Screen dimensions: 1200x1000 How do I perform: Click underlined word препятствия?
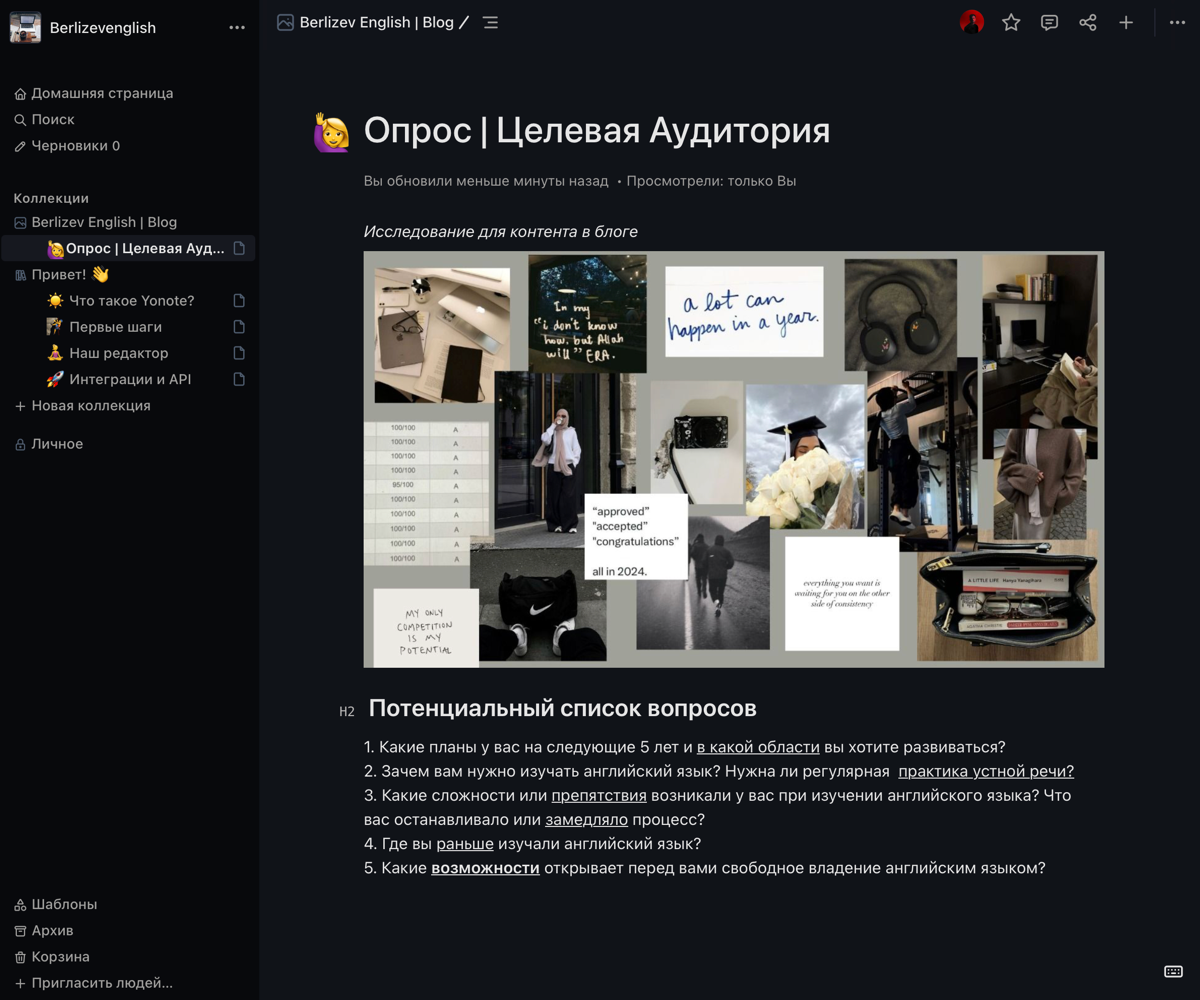click(x=599, y=796)
